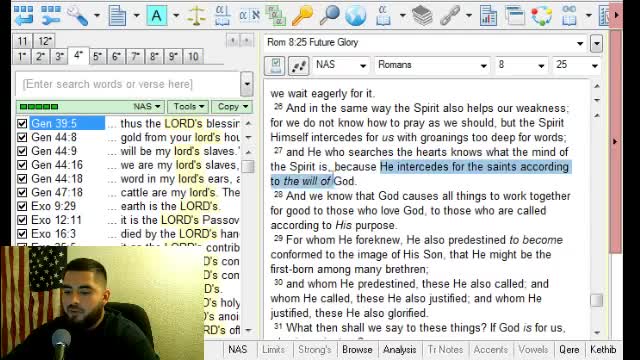The width and height of the screenshot is (640, 360).
Task: Uncheck the Exo 12:11 checkbox
Action: [x=22, y=220]
